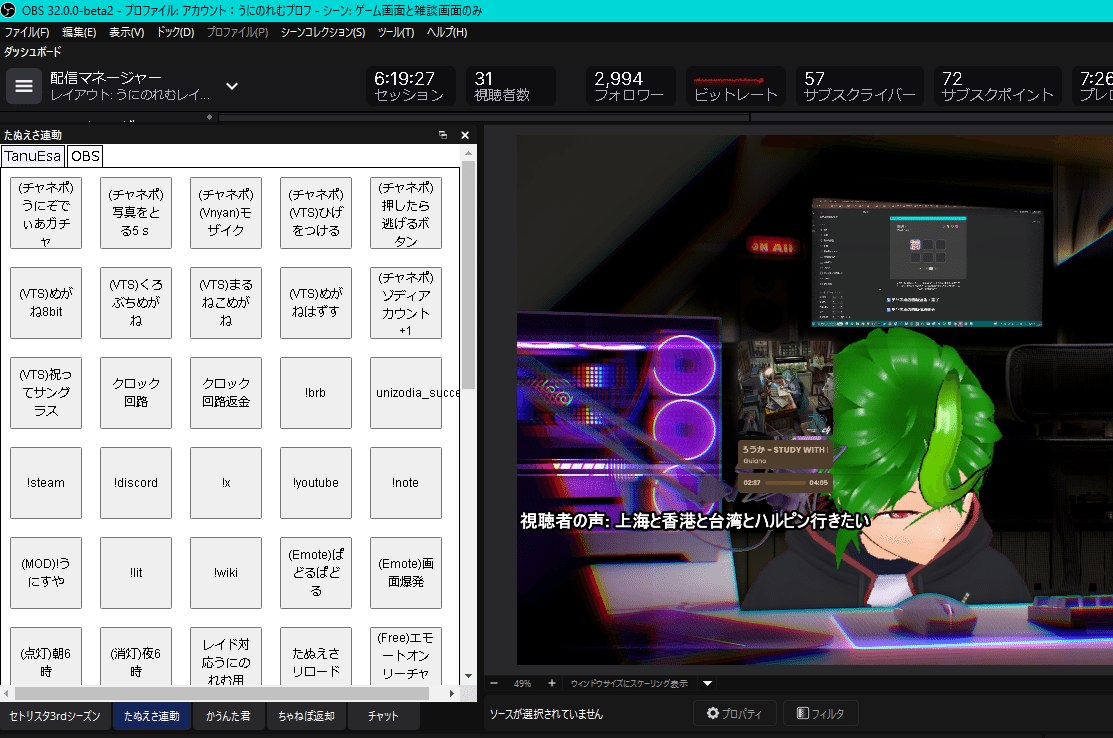This screenshot has height=738, width=1113.
Task: Open the ドック(D) menu
Action: [175, 32]
